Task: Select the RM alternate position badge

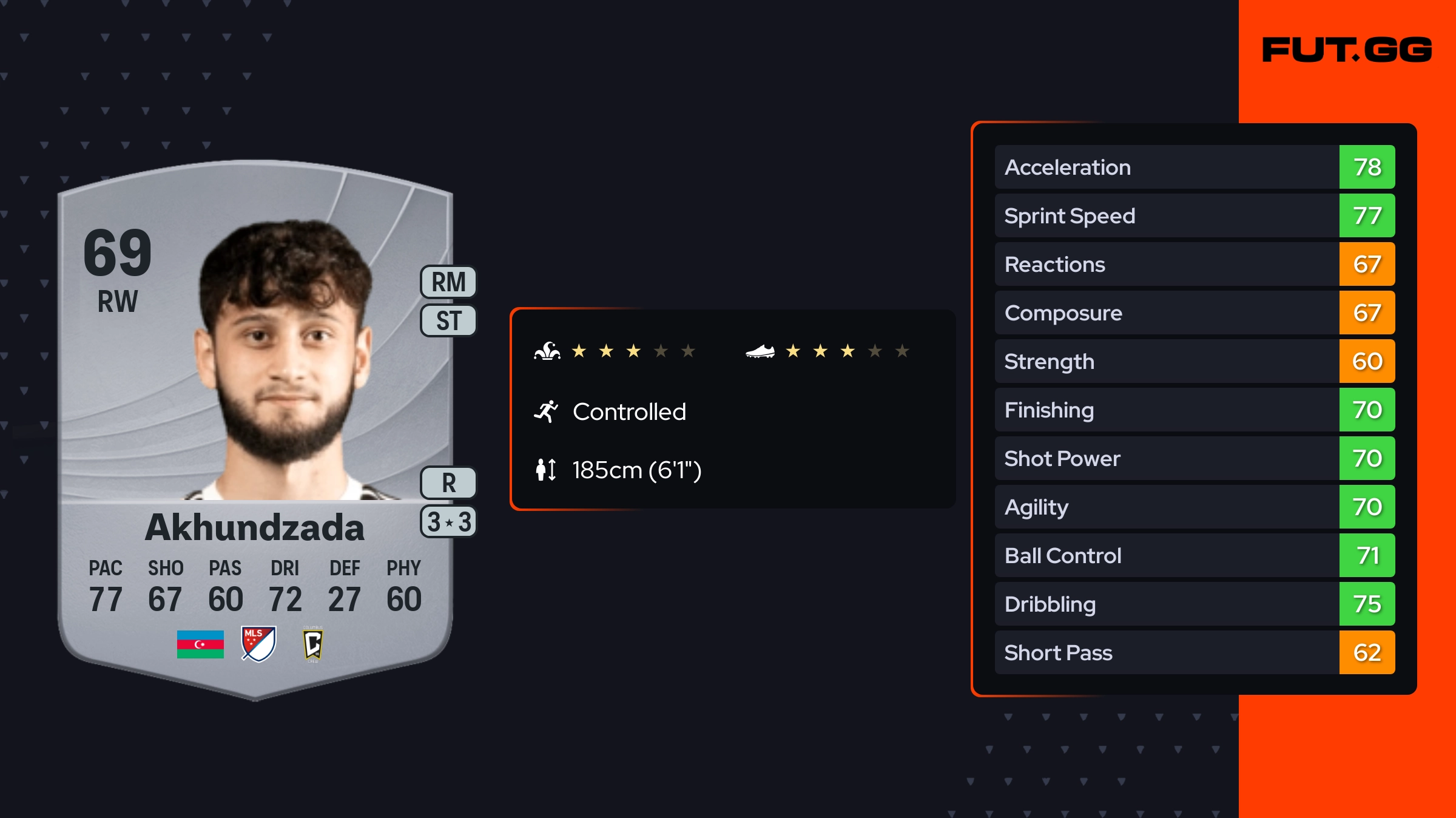Action: click(x=448, y=282)
